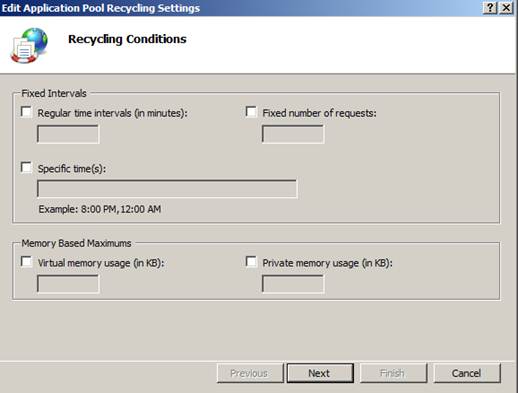Tick the Specific time(s) checkbox
The image size is (518, 393).
26,168
